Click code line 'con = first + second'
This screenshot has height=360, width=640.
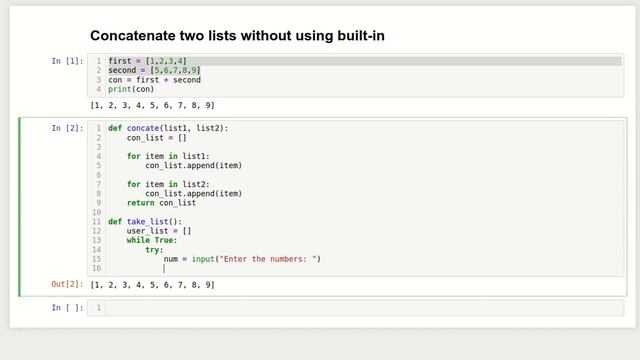[x=154, y=80]
